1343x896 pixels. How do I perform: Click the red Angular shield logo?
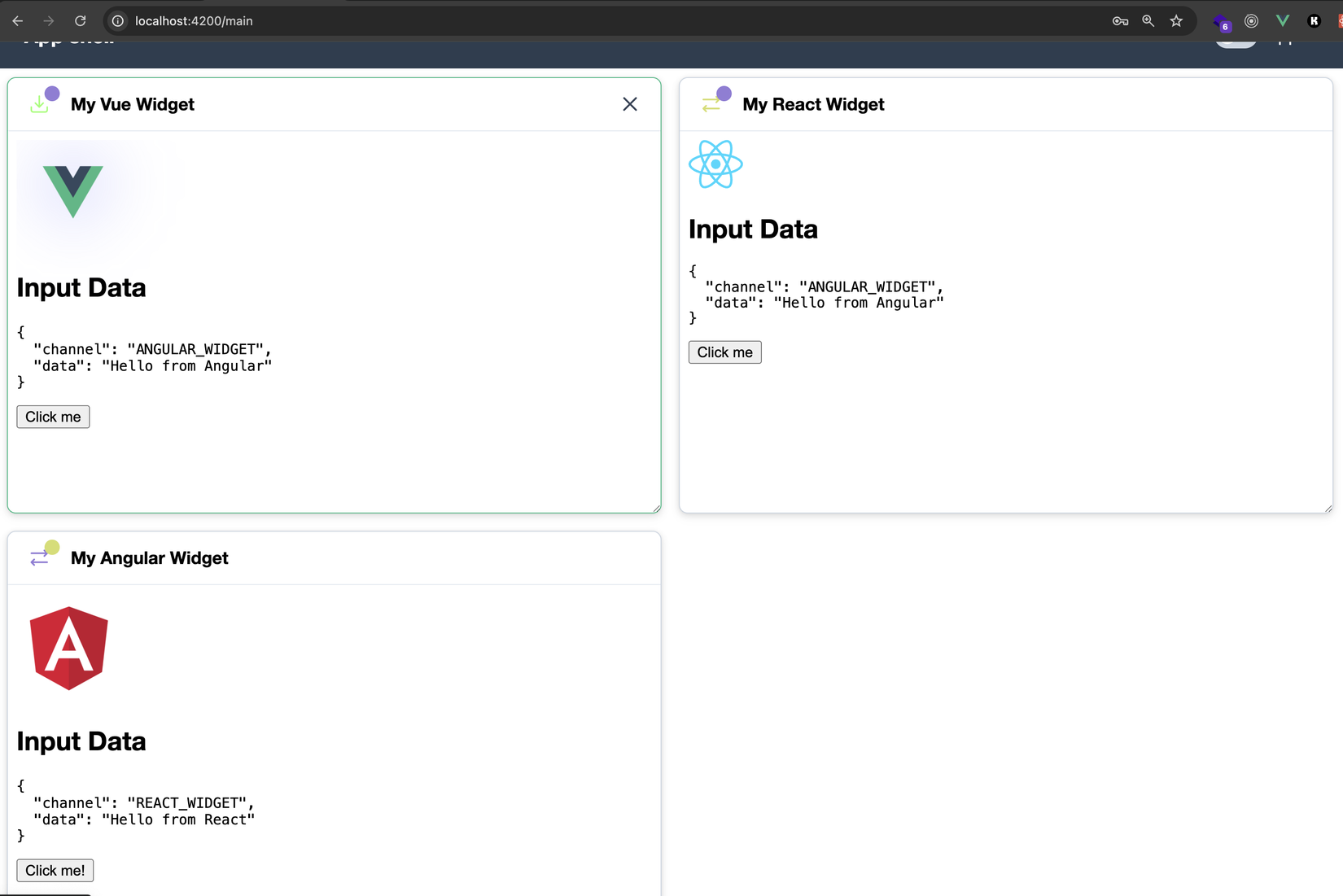tap(69, 649)
